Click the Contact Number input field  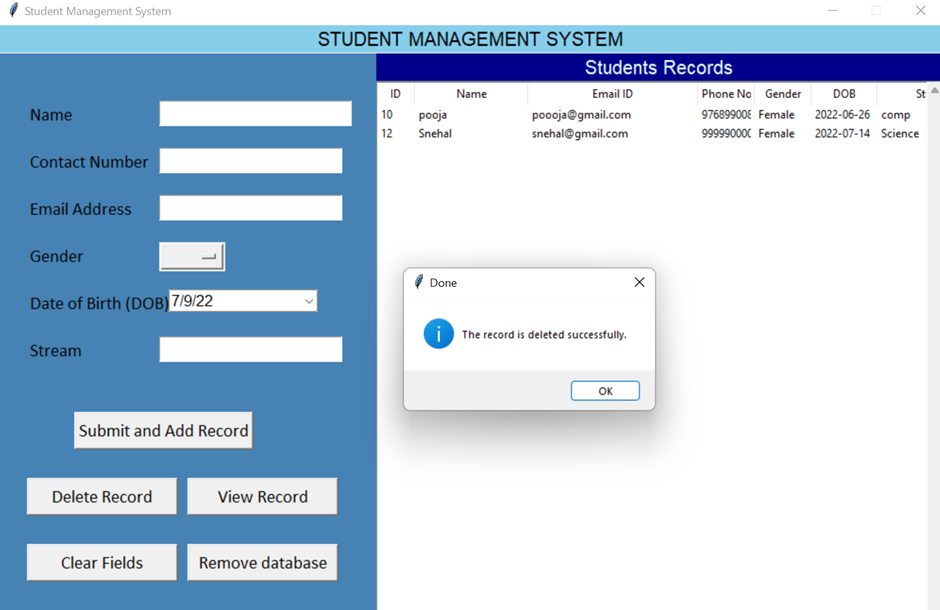tap(250, 160)
